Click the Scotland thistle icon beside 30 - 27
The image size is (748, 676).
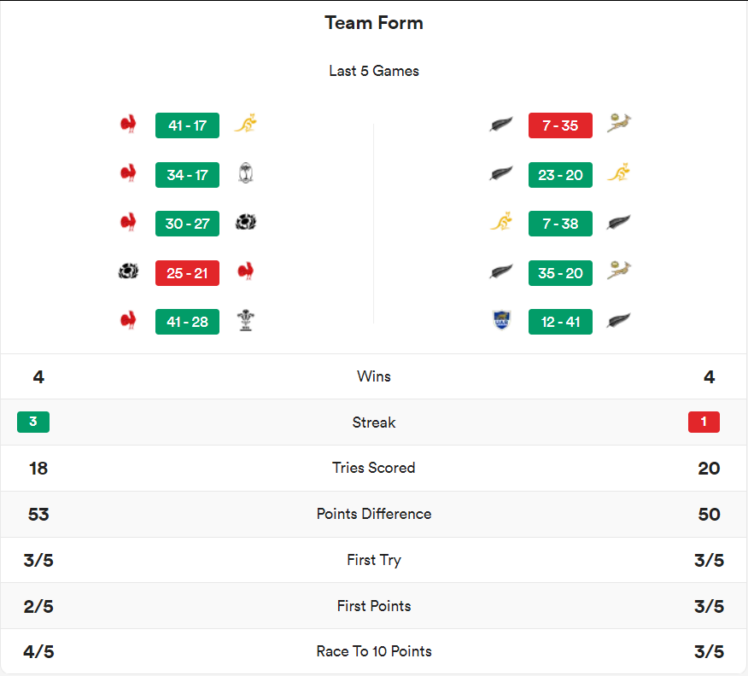click(246, 223)
